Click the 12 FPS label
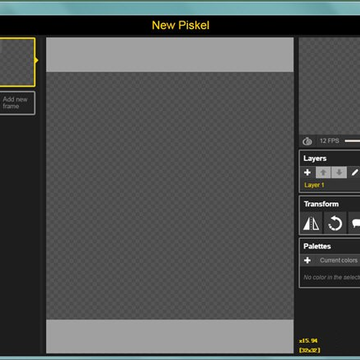 (329, 141)
